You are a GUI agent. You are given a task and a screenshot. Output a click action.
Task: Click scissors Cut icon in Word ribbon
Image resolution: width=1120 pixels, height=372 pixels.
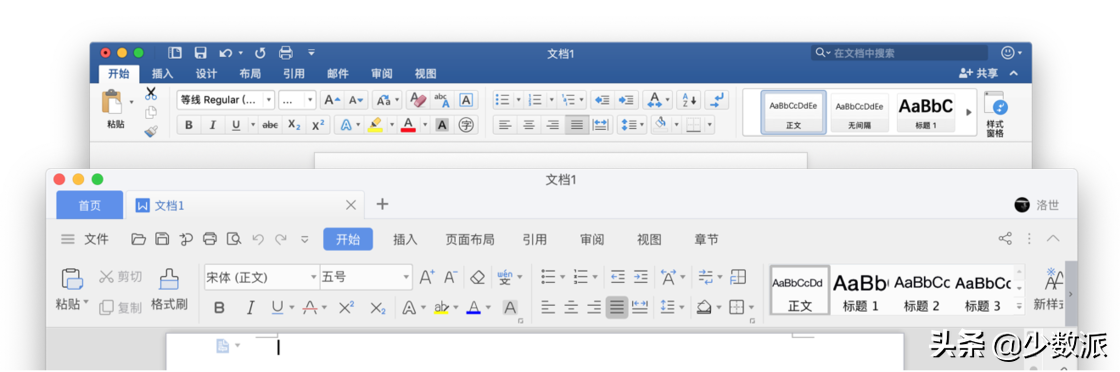tap(151, 94)
